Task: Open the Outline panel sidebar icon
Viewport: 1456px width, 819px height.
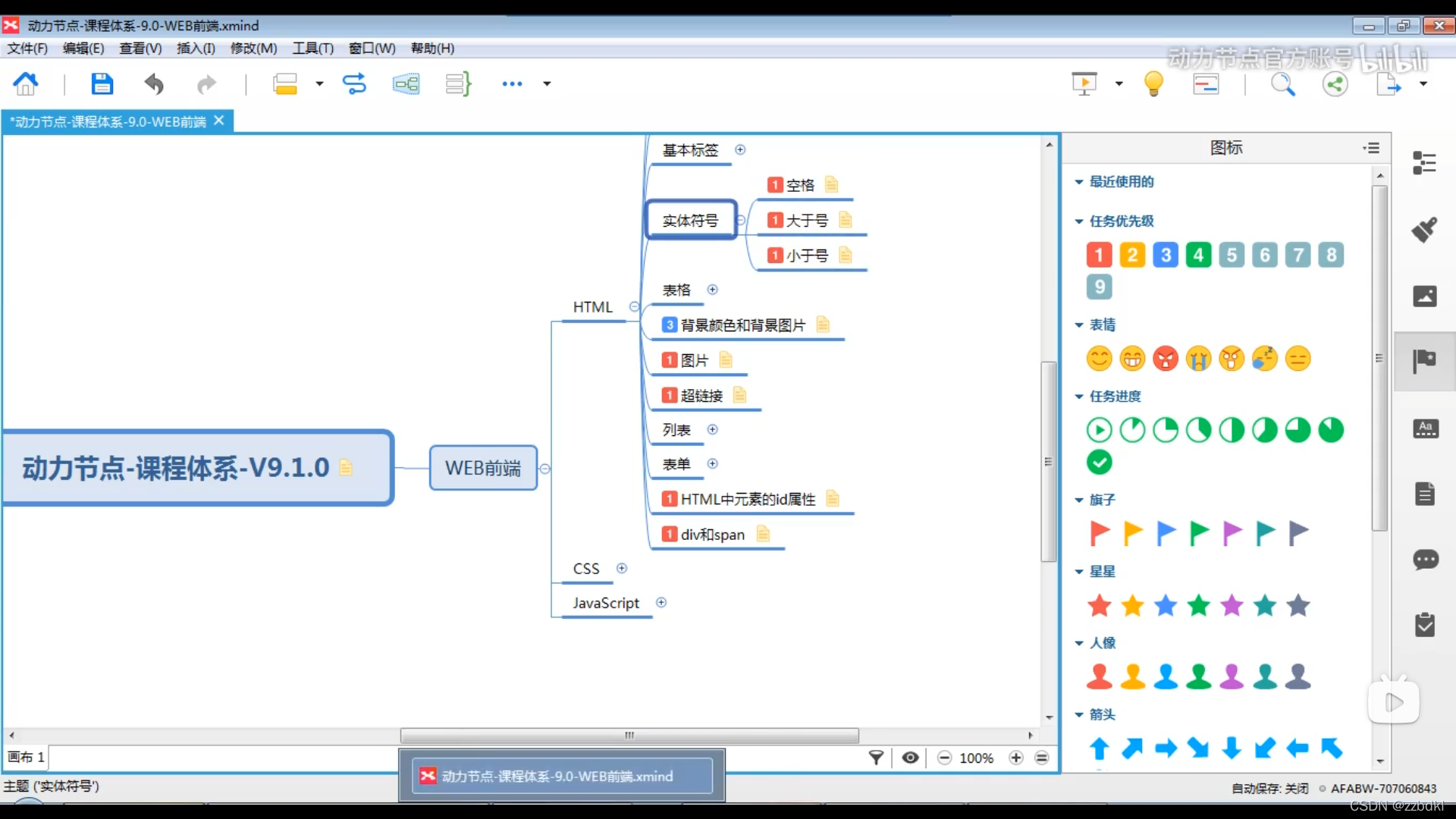Action: pos(1425,162)
